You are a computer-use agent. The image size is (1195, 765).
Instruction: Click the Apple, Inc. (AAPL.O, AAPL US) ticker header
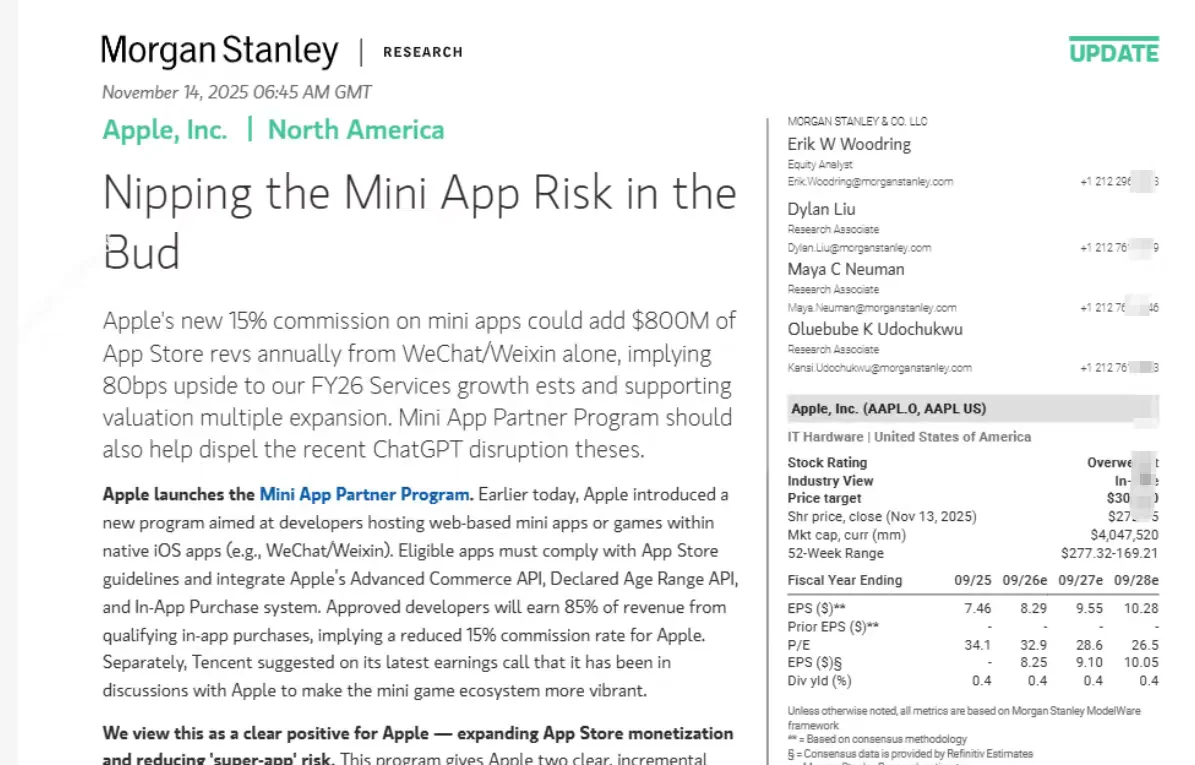pos(888,409)
